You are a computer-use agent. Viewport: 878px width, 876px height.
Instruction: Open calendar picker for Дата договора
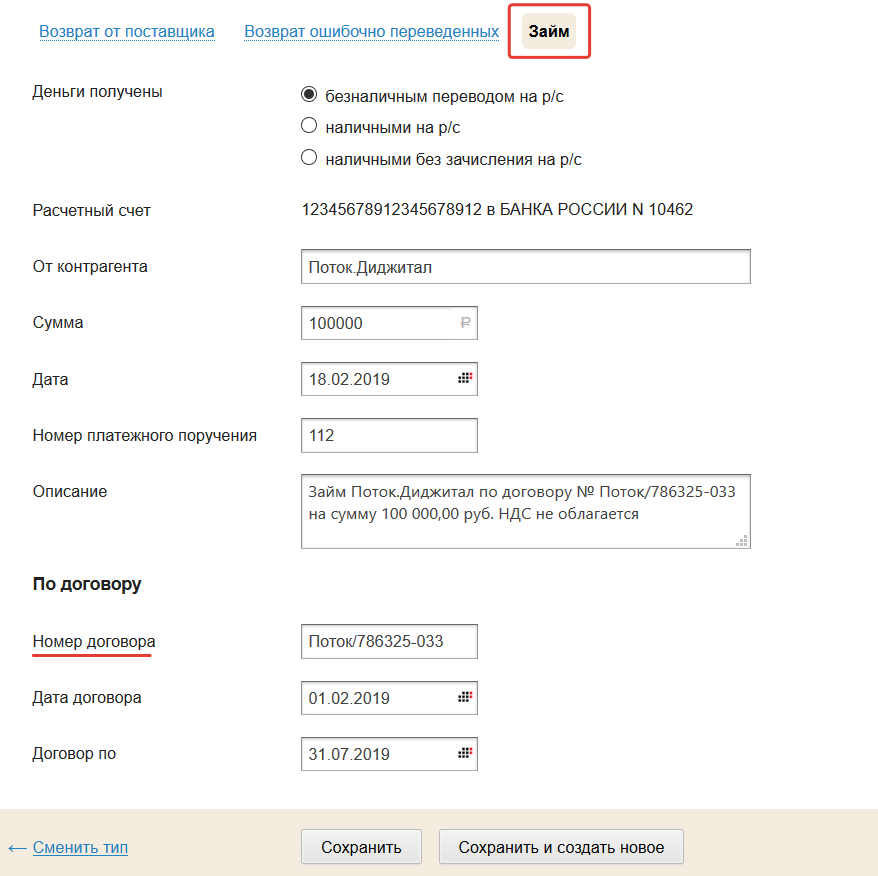465,697
